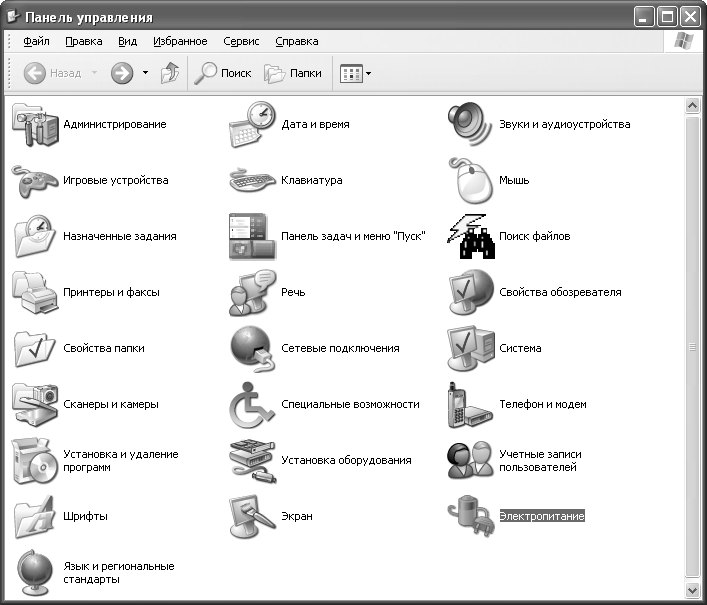Open the Шрифты fonts folder icon

coord(35,517)
